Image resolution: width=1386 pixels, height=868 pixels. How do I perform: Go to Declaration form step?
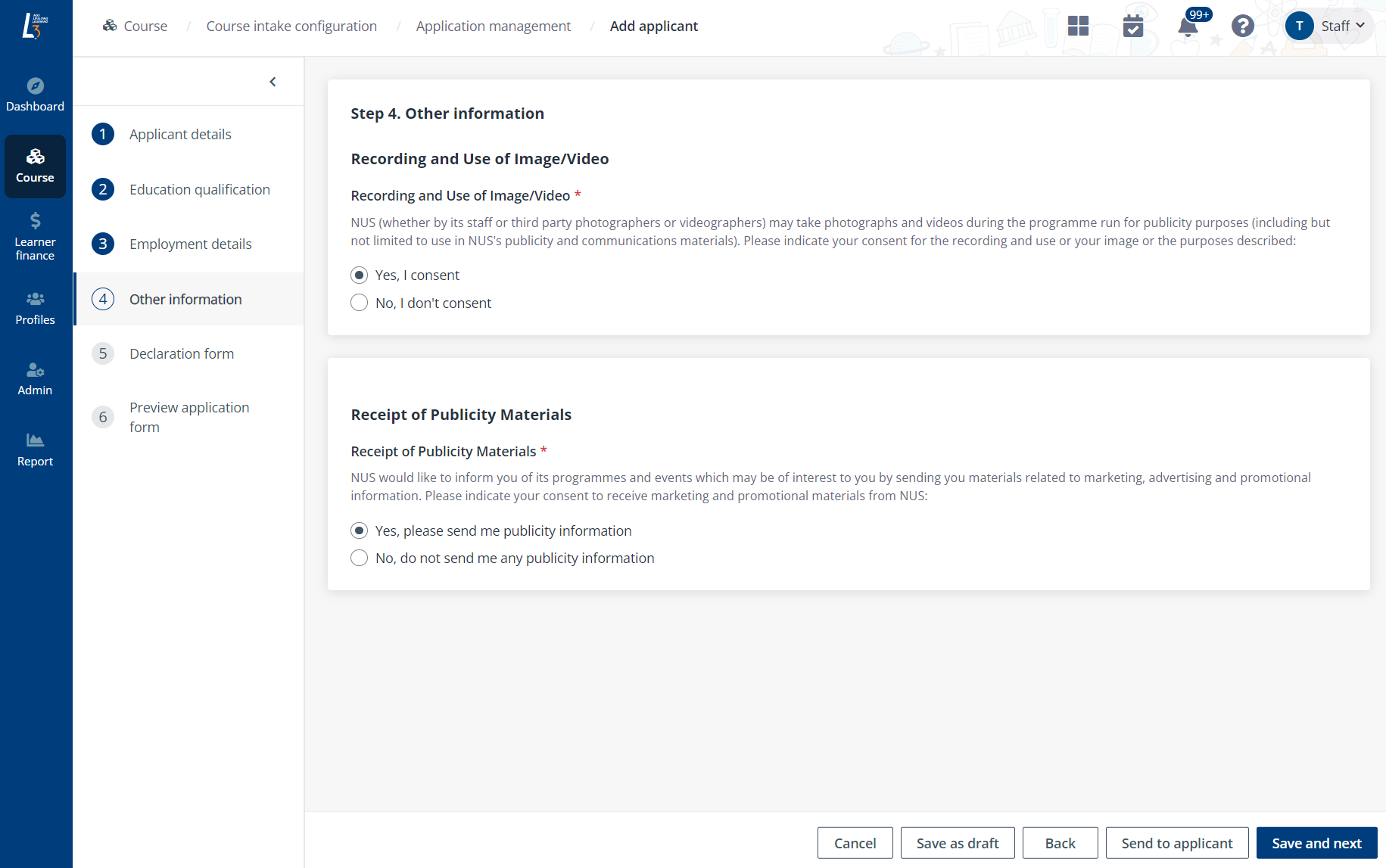click(181, 354)
